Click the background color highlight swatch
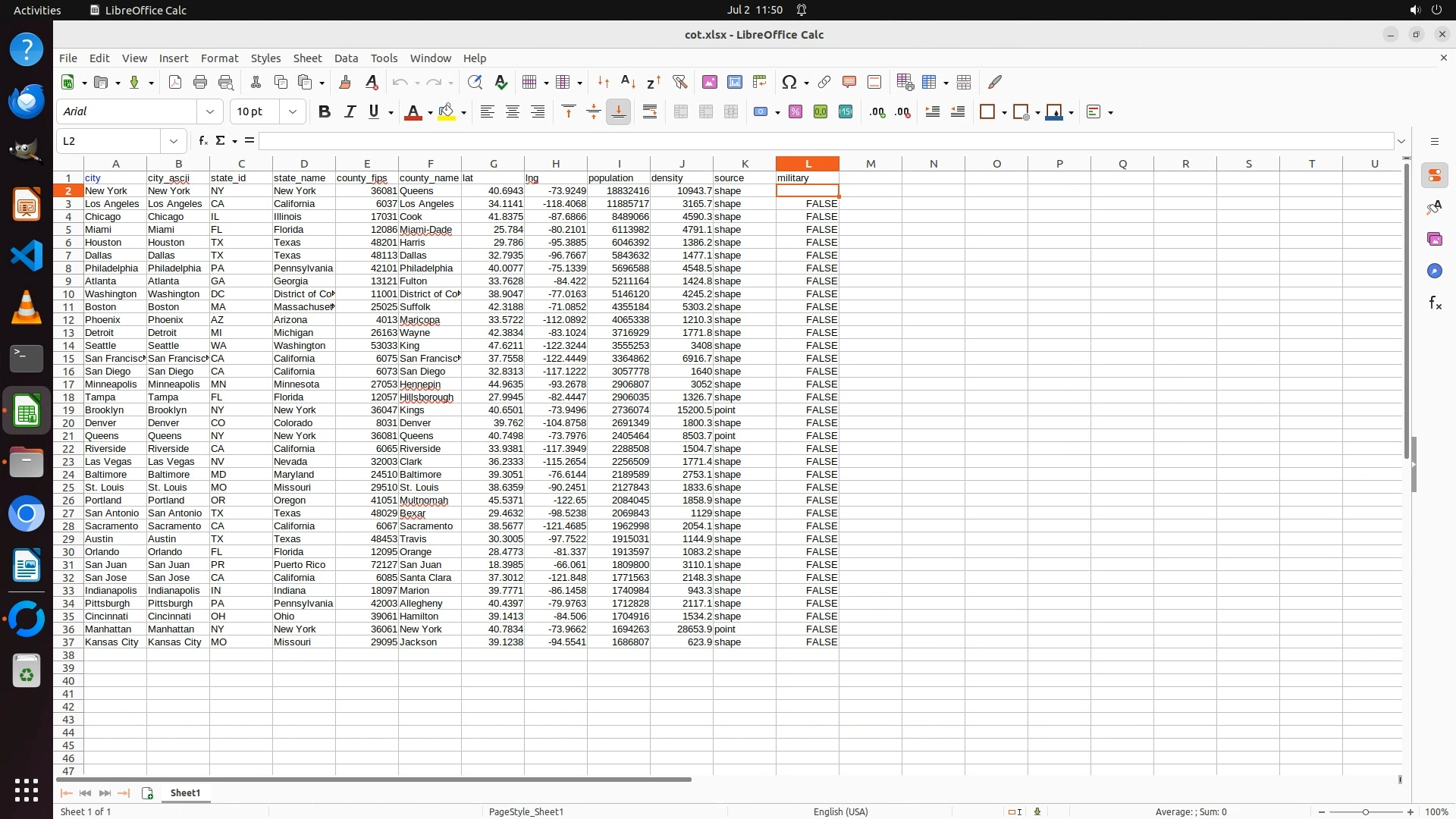 (447, 111)
